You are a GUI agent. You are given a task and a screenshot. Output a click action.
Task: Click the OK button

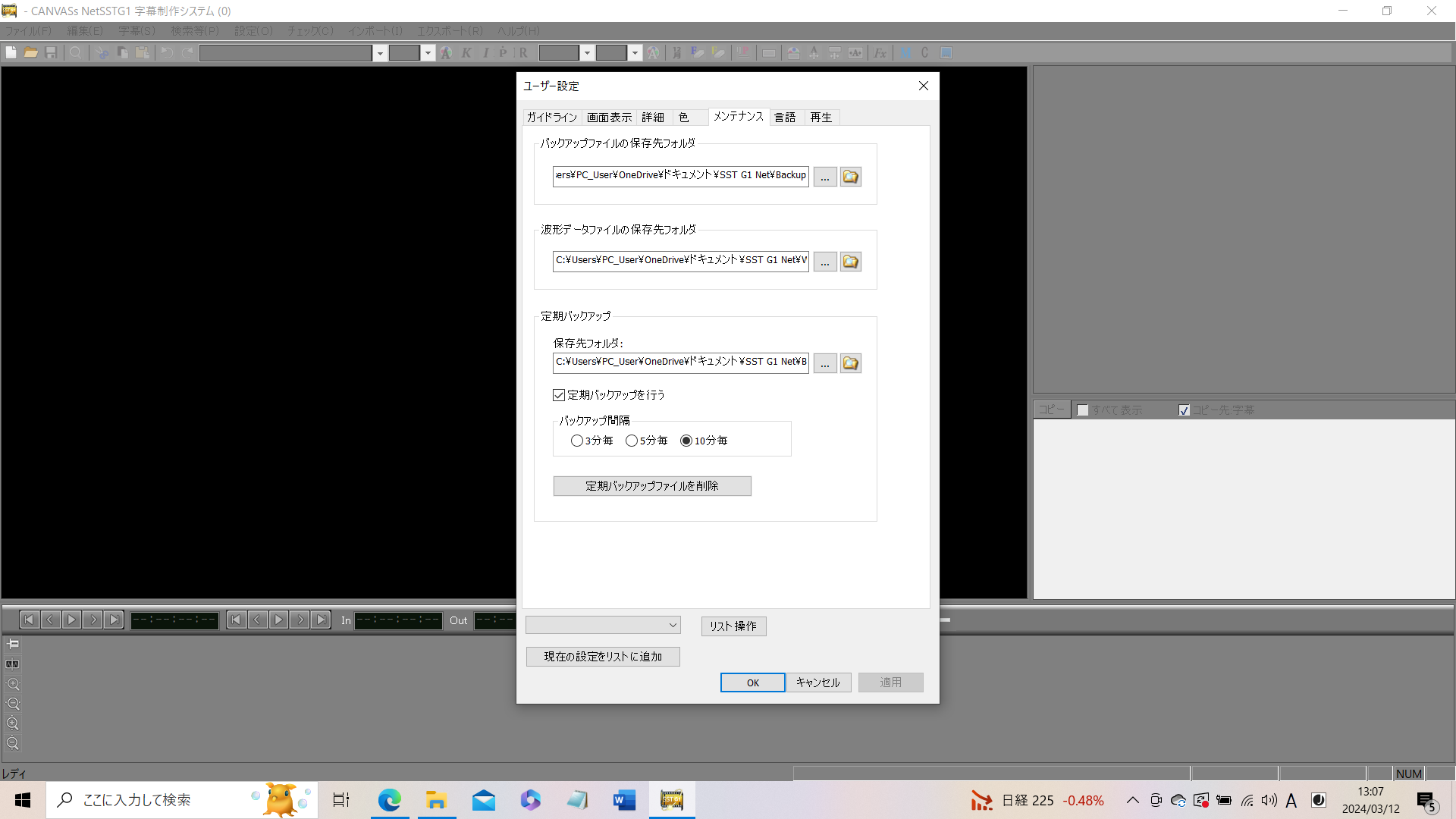click(x=752, y=682)
